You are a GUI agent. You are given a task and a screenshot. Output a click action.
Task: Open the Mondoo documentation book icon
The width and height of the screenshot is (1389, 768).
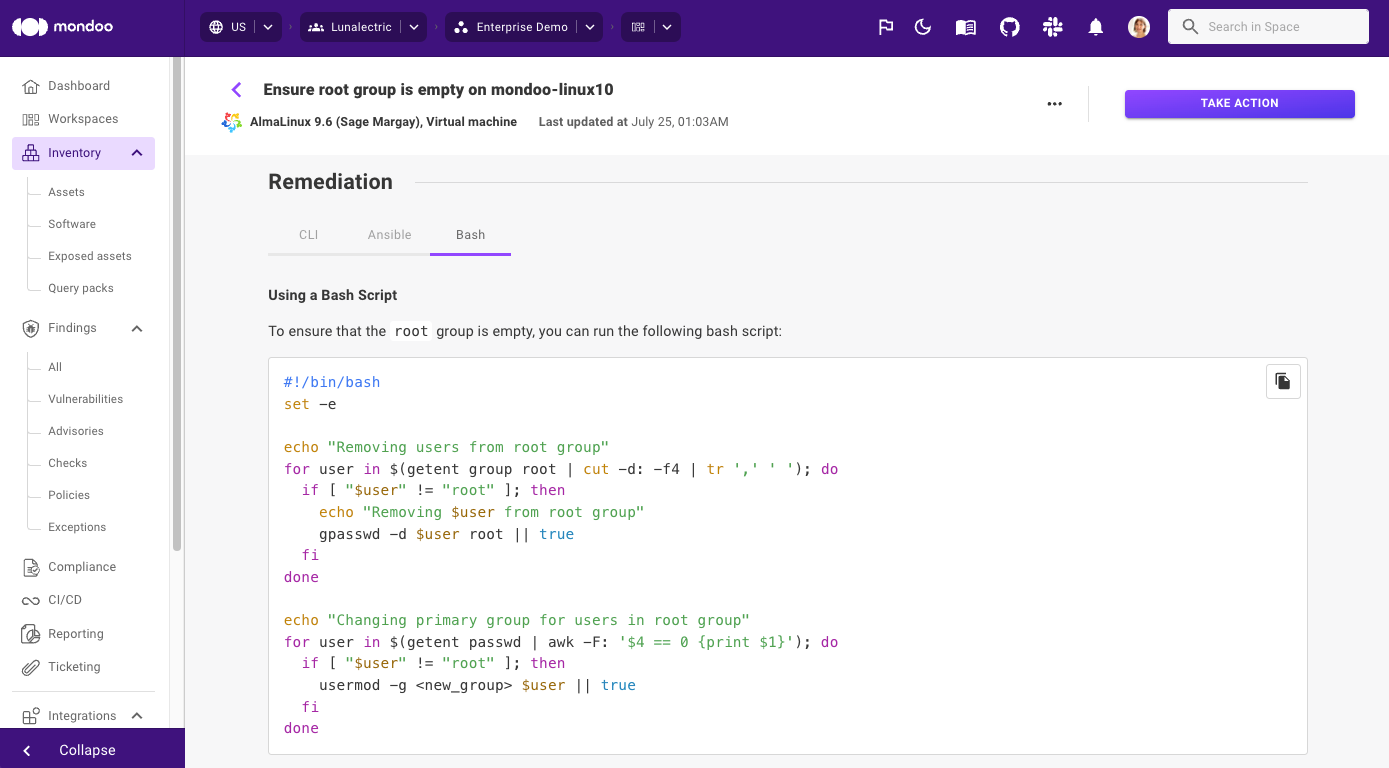tap(965, 27)
